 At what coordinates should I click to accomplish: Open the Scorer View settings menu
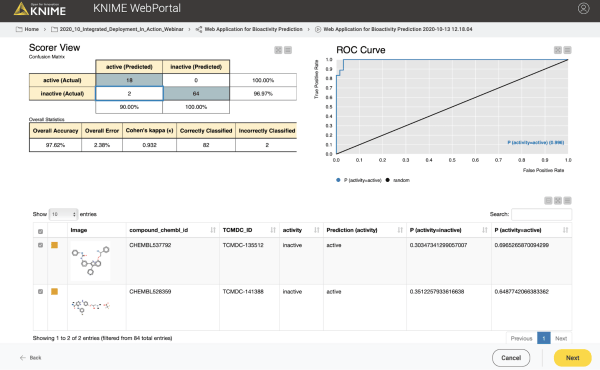pyautogui.click(x=288, y=50)
